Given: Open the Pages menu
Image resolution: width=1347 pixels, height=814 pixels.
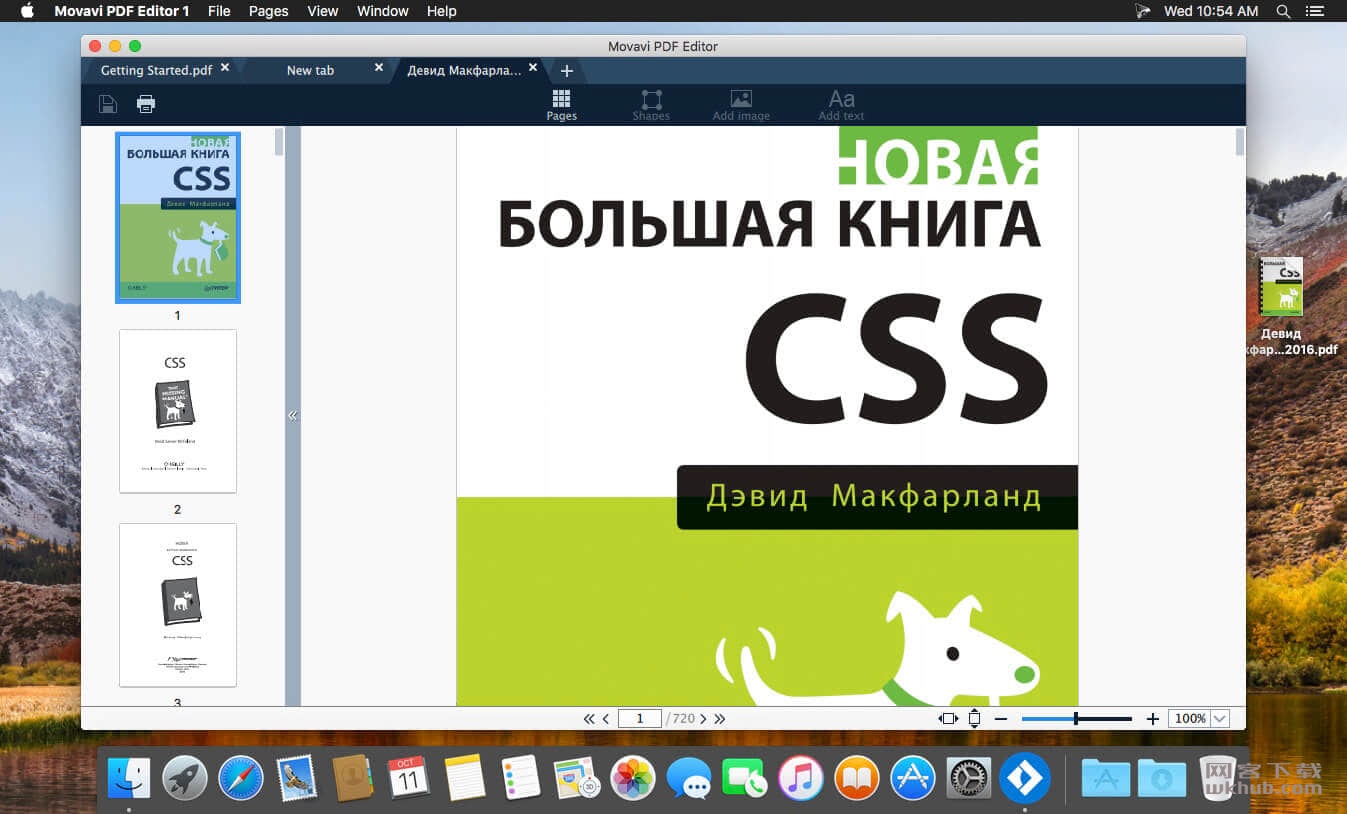Looking at the screenshot, I should (268, 11).
